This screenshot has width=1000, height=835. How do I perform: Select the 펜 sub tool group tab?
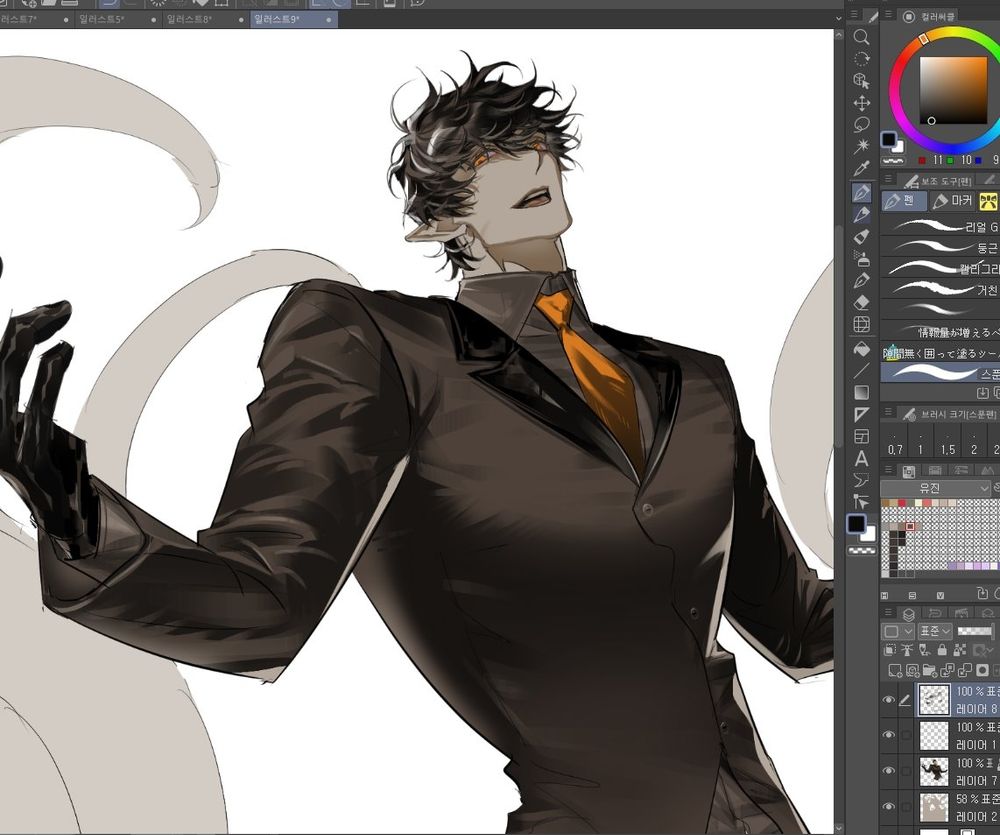[902, 201]
